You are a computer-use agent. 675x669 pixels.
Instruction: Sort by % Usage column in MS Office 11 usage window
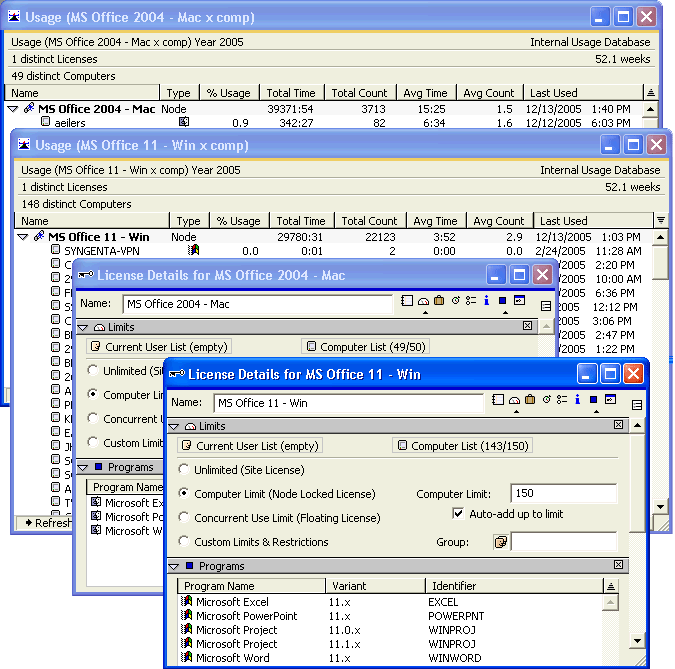239,221
